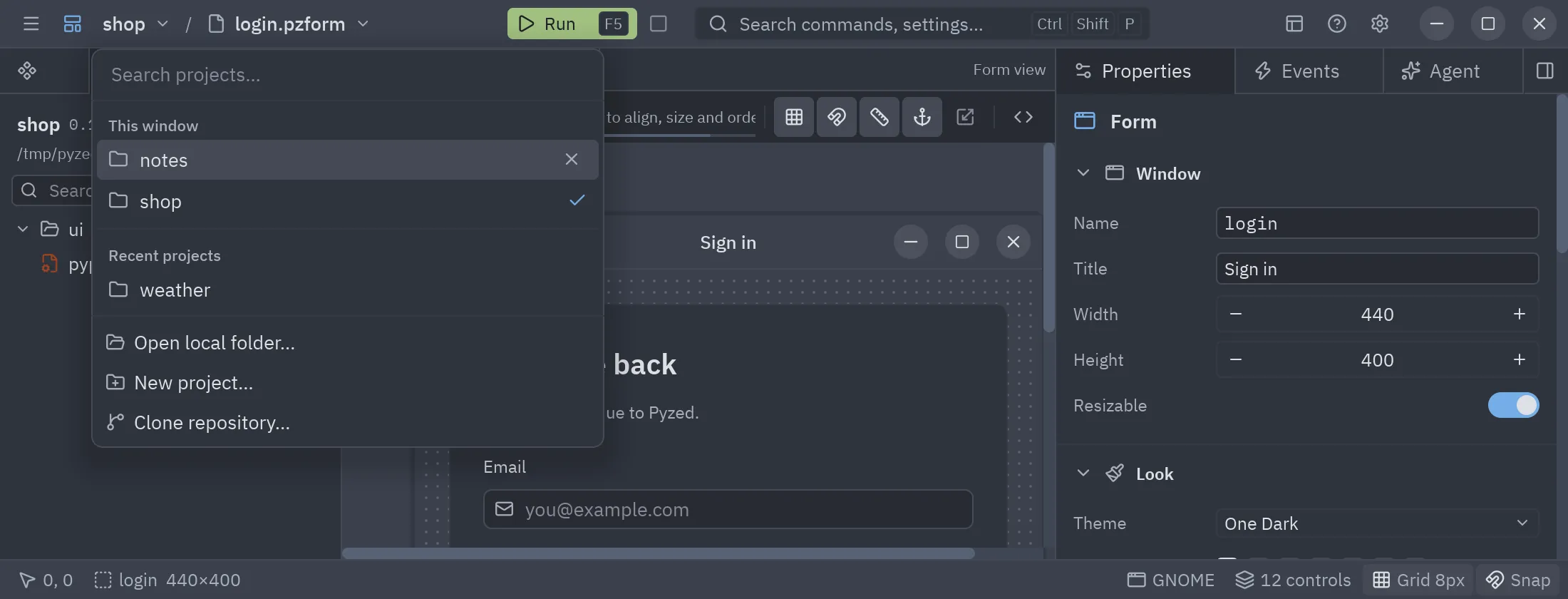
Task: Click the stop square icon next to Run
Action: coord(659,24)
